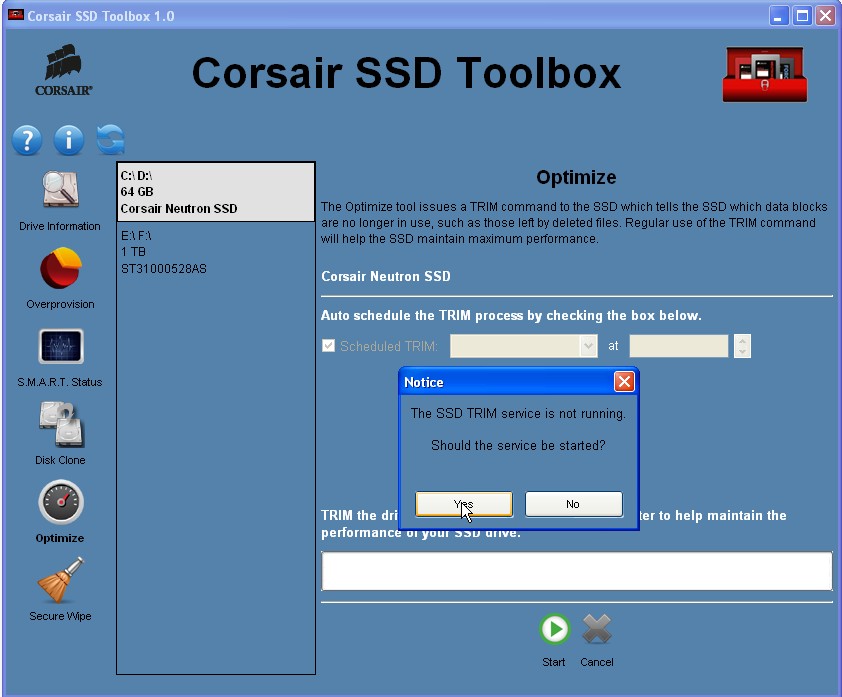842x697 pixels.
Task: Click the Cancel label under the X icon
Action: point(597,662)
